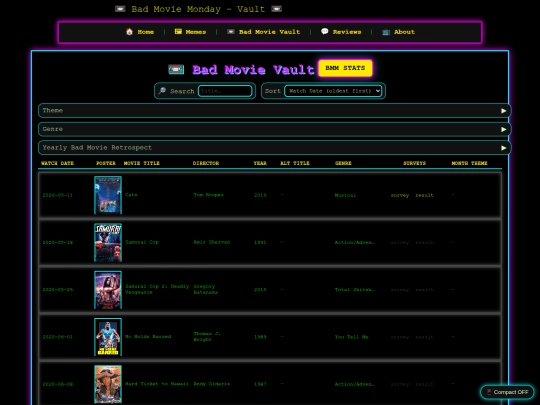Image resolution: width=540 pixels, height=405 pixels.
Task: Click the DIRECTOR column header
Action: [206, 163]
